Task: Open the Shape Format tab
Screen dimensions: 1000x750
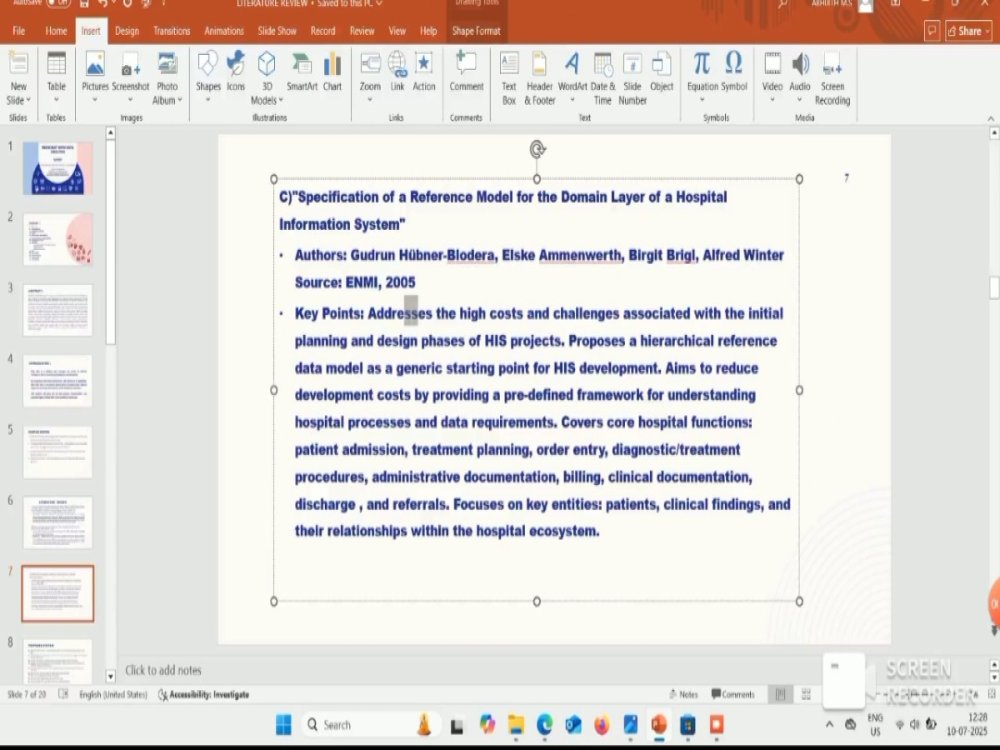Action: pos(476,31)
